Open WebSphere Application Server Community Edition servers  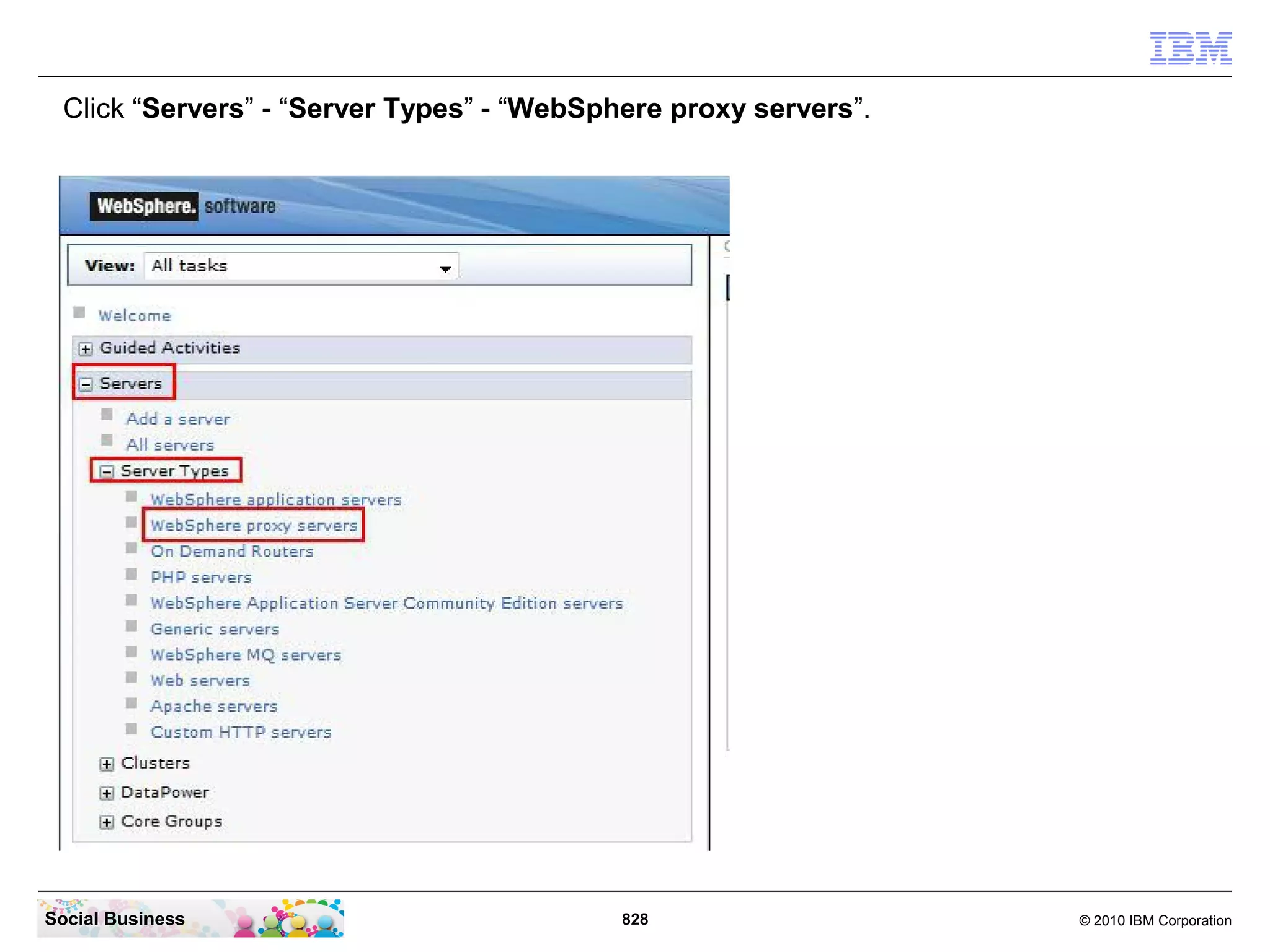pyautogui.click(x=386, y=603)
